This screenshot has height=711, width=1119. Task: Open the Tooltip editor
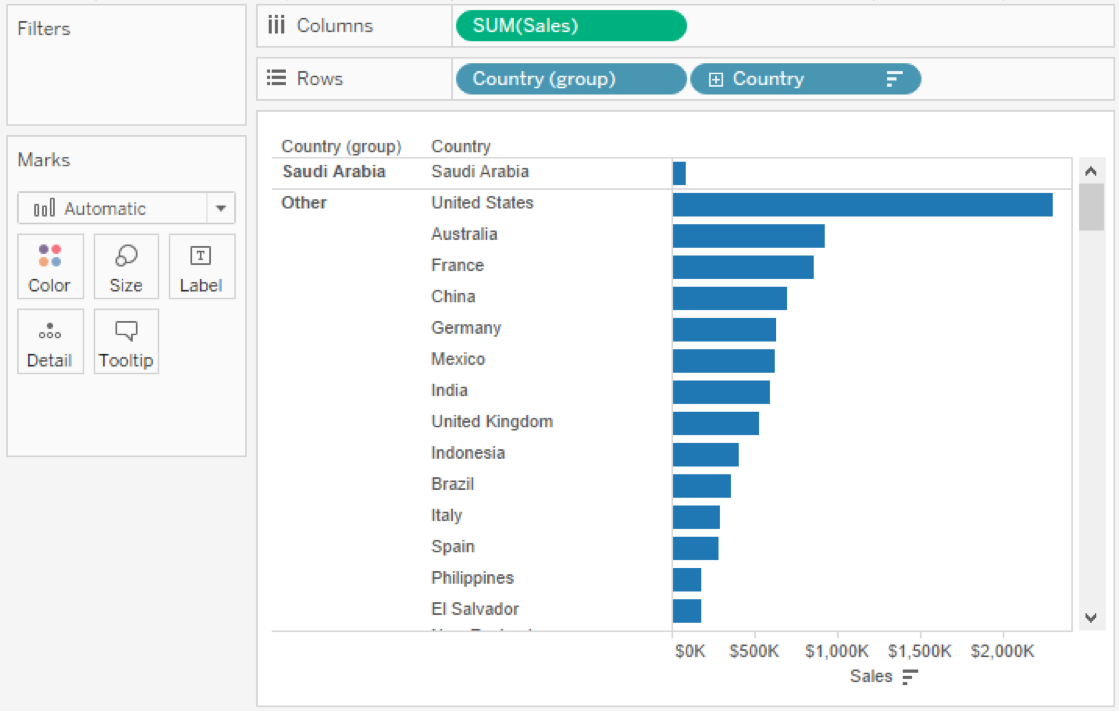click(x=126, y=342)
